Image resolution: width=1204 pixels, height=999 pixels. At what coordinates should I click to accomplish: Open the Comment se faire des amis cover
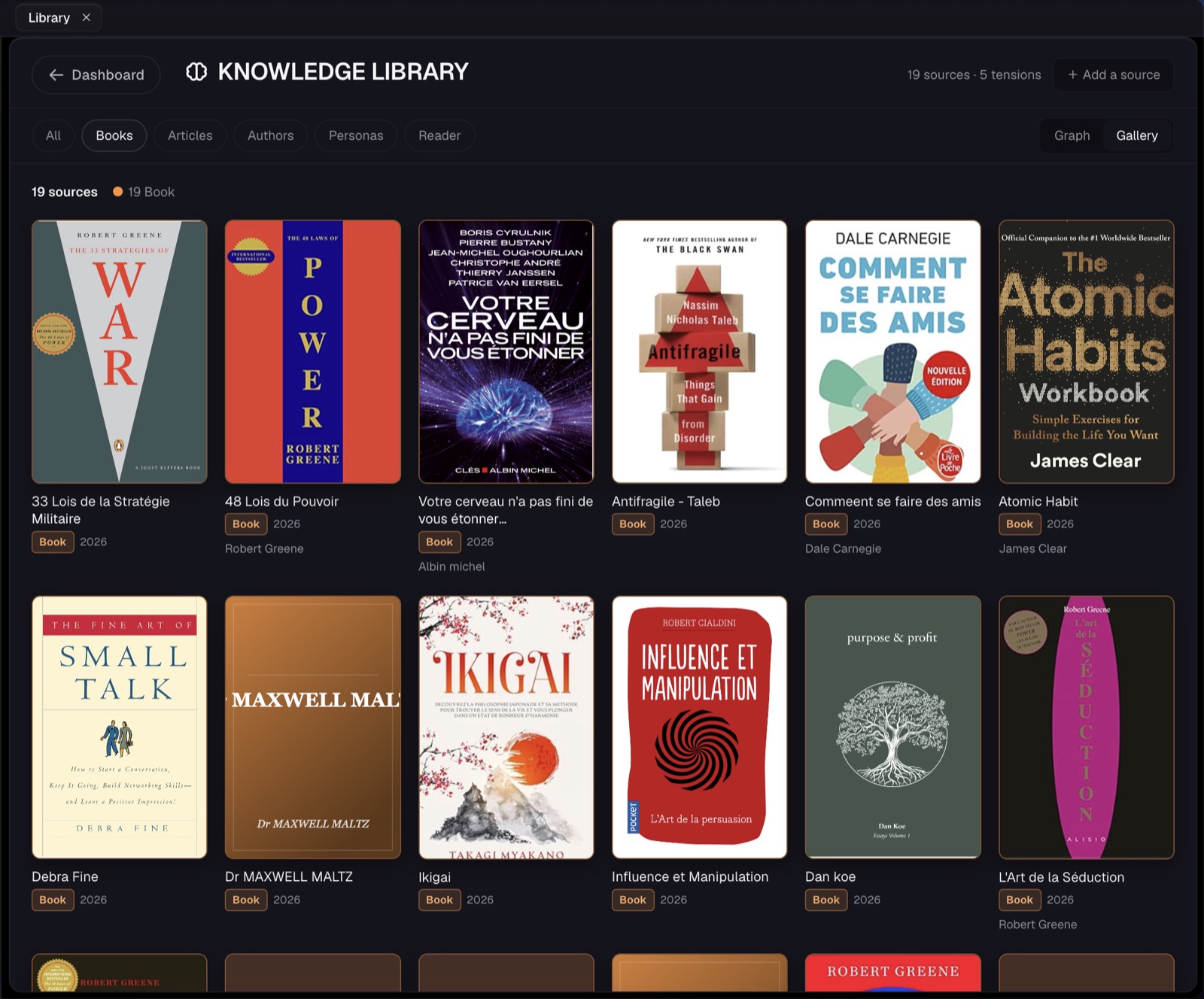coord(893,351)
